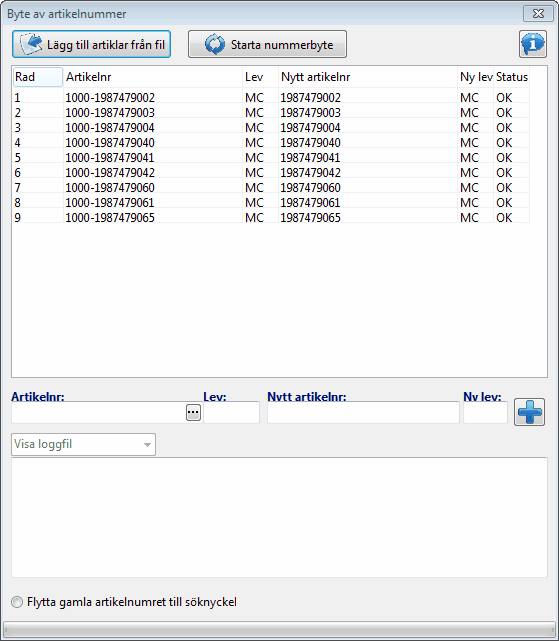Click Starta nummerbyte button
This screenshot has width=559, height=641.
click(267, 44)
